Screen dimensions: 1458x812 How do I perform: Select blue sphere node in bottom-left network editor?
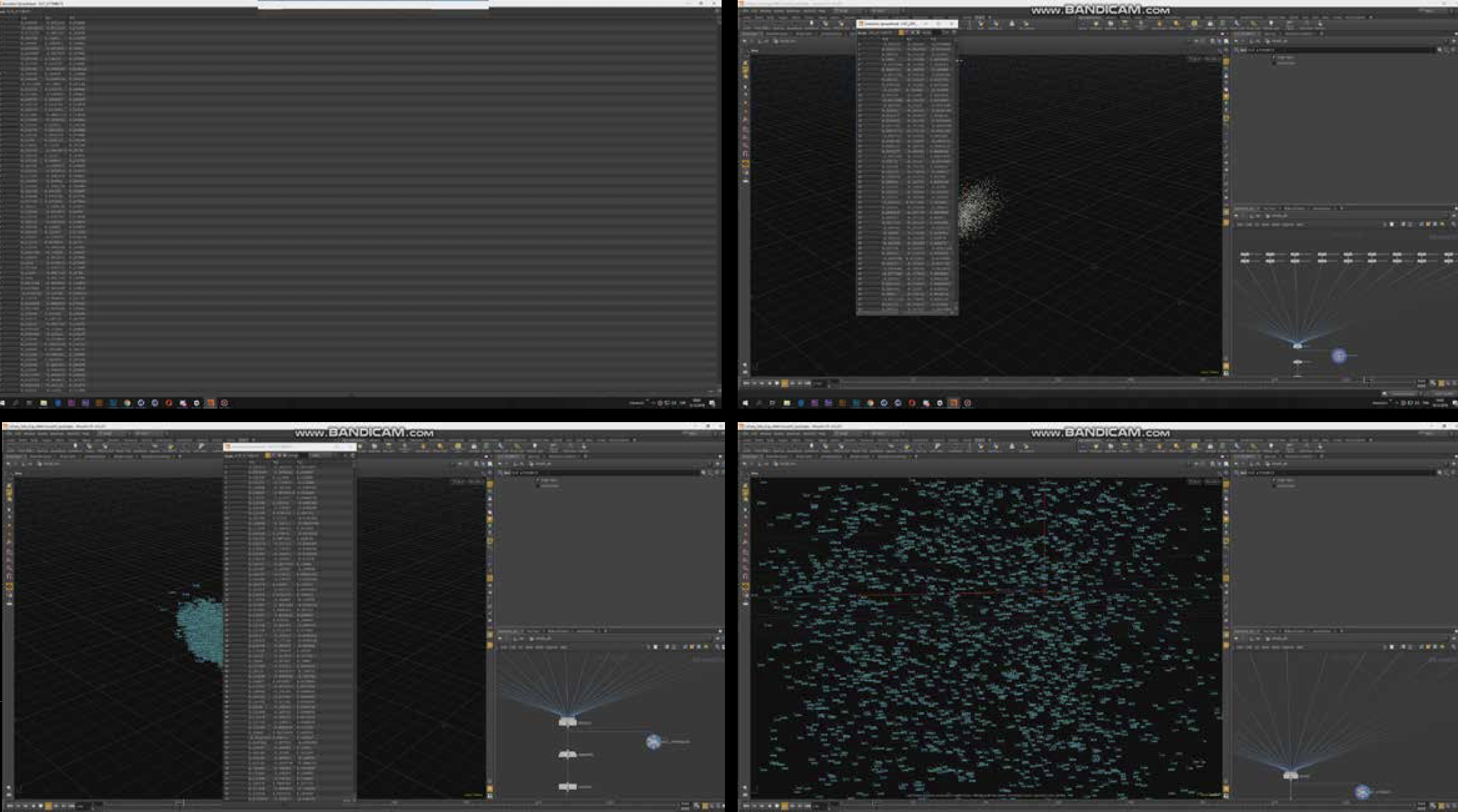coord(653,742)
